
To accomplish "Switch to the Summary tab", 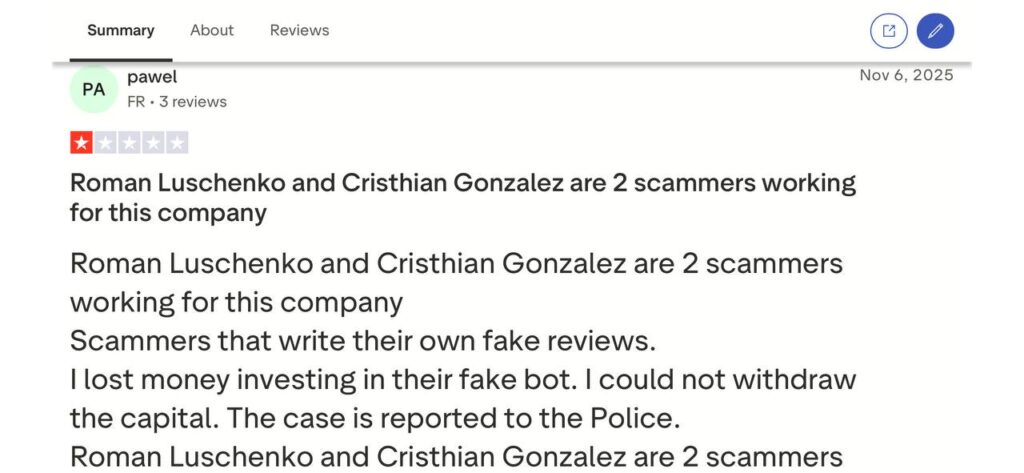I will [120, 30].
